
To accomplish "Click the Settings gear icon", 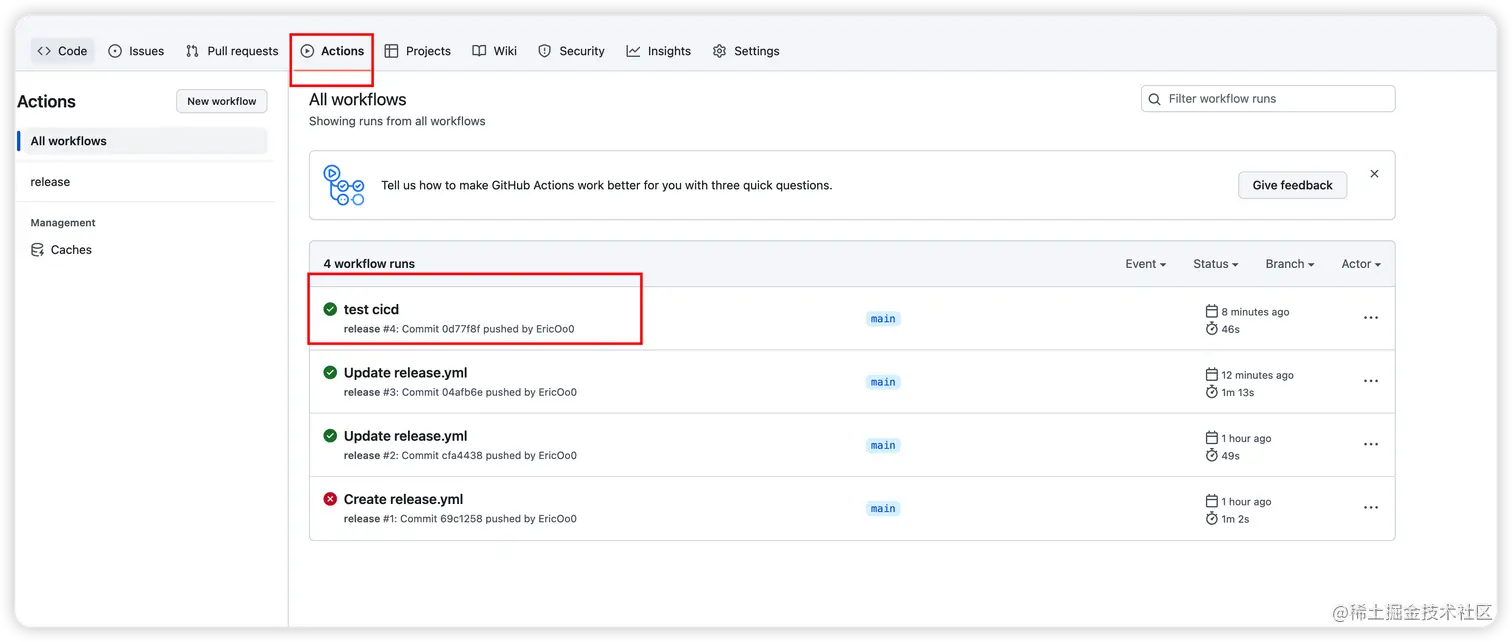I will pos(719,51).
